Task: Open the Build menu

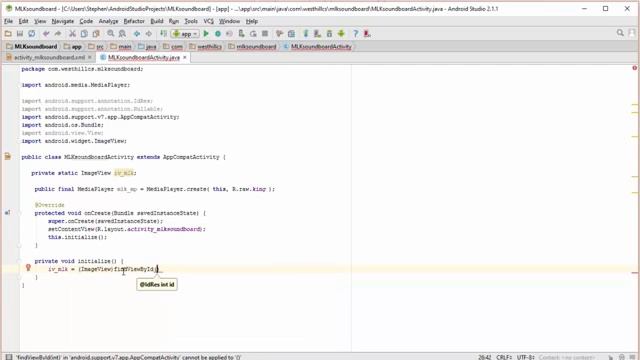Action: coord(157,21)
